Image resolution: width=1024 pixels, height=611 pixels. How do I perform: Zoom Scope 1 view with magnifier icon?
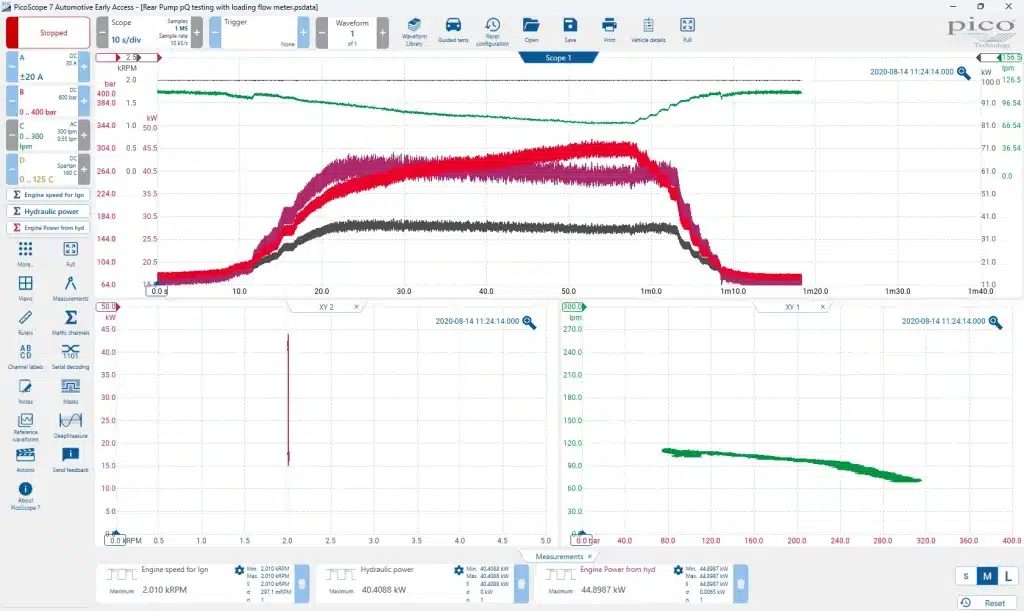point(963,73)
